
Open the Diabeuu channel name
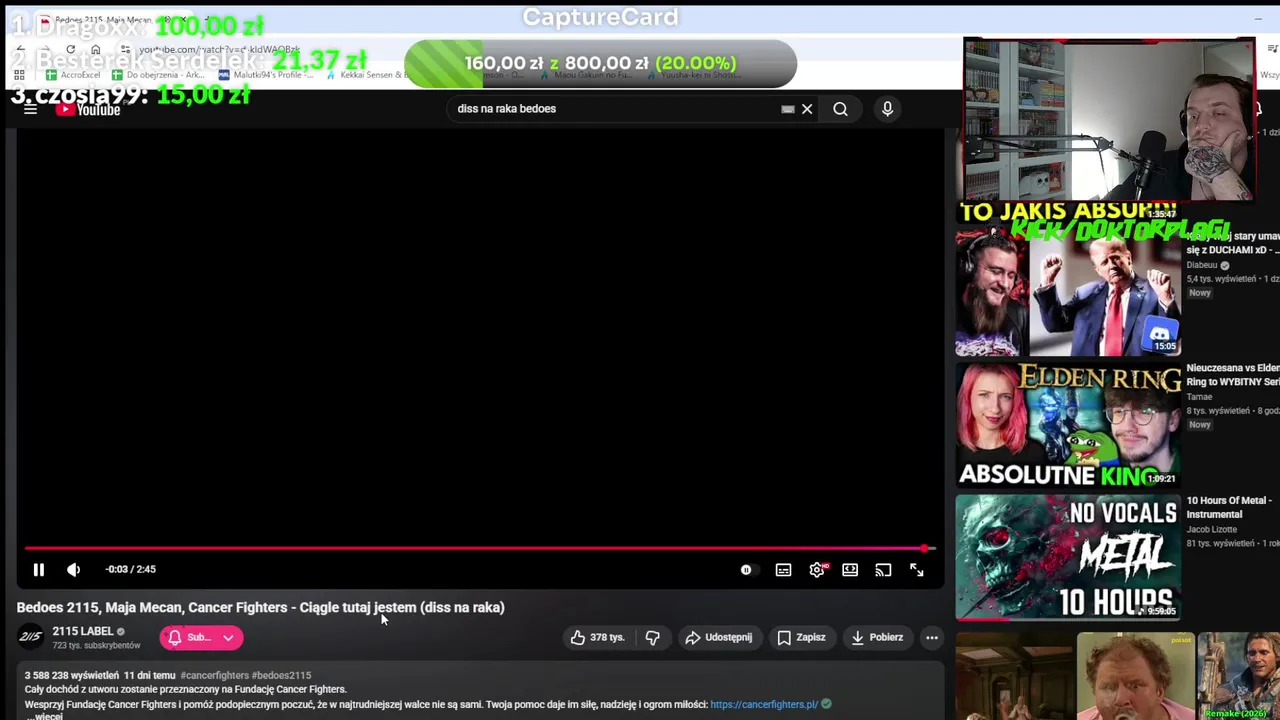coord(1202,265)
